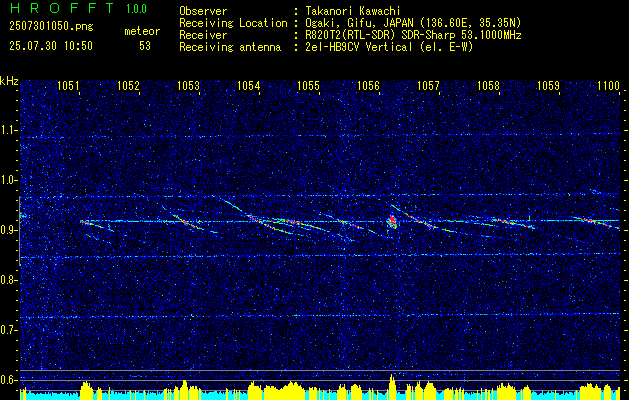Click the 1056 time marker
Viewport: 629px width, 400px height.
point(368,85)
